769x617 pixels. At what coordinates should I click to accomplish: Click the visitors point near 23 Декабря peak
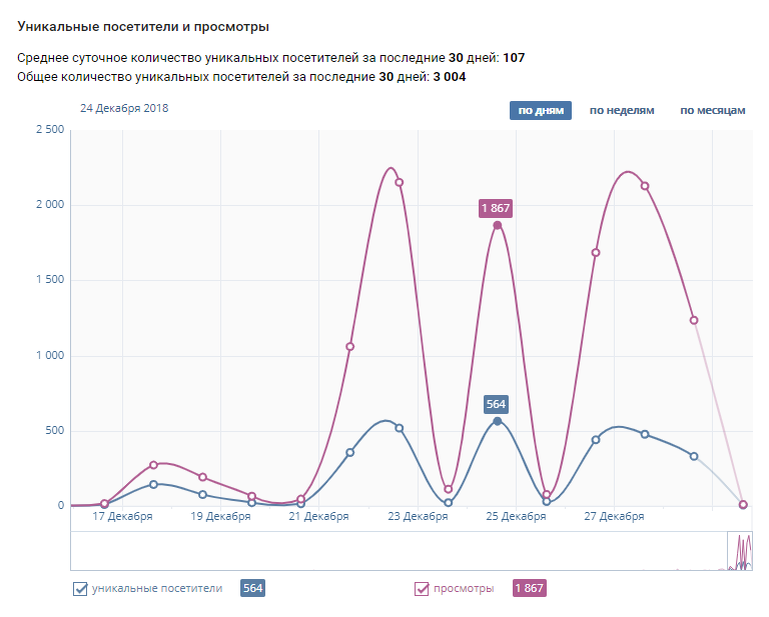tap(399, 428)
